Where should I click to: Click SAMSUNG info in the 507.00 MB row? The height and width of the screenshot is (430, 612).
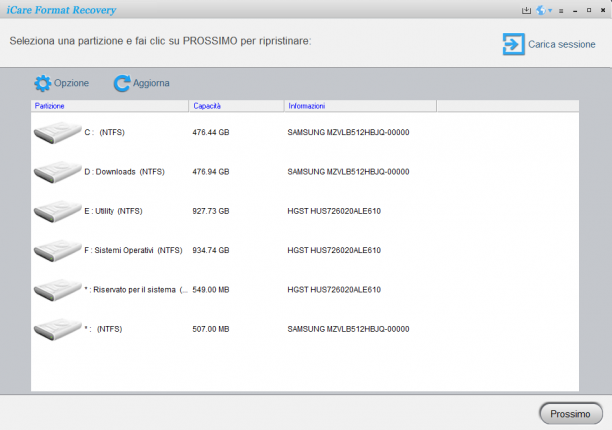pos(348,329)
